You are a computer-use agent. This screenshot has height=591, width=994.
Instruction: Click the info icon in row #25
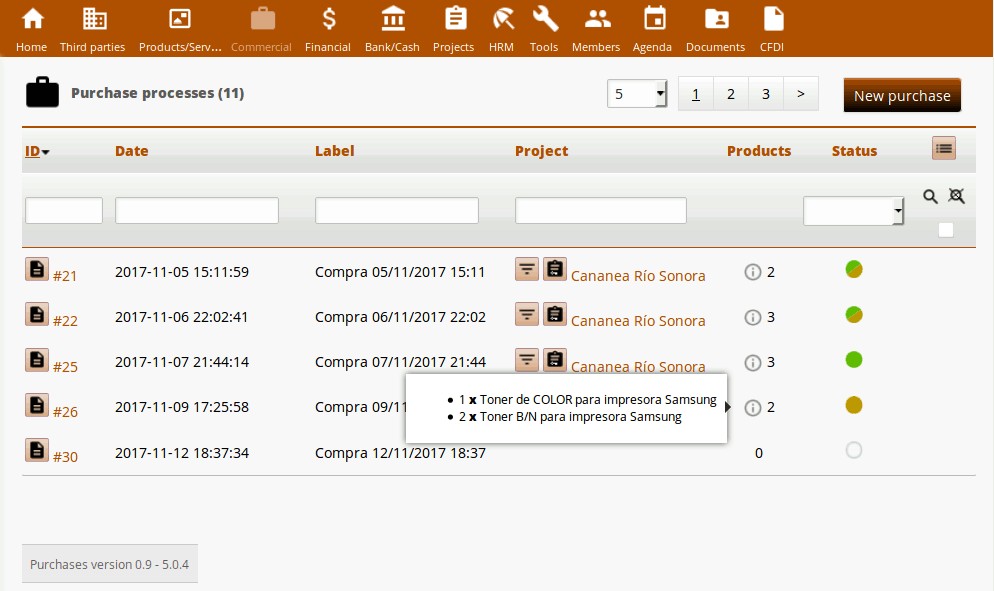tap(753, 362)
